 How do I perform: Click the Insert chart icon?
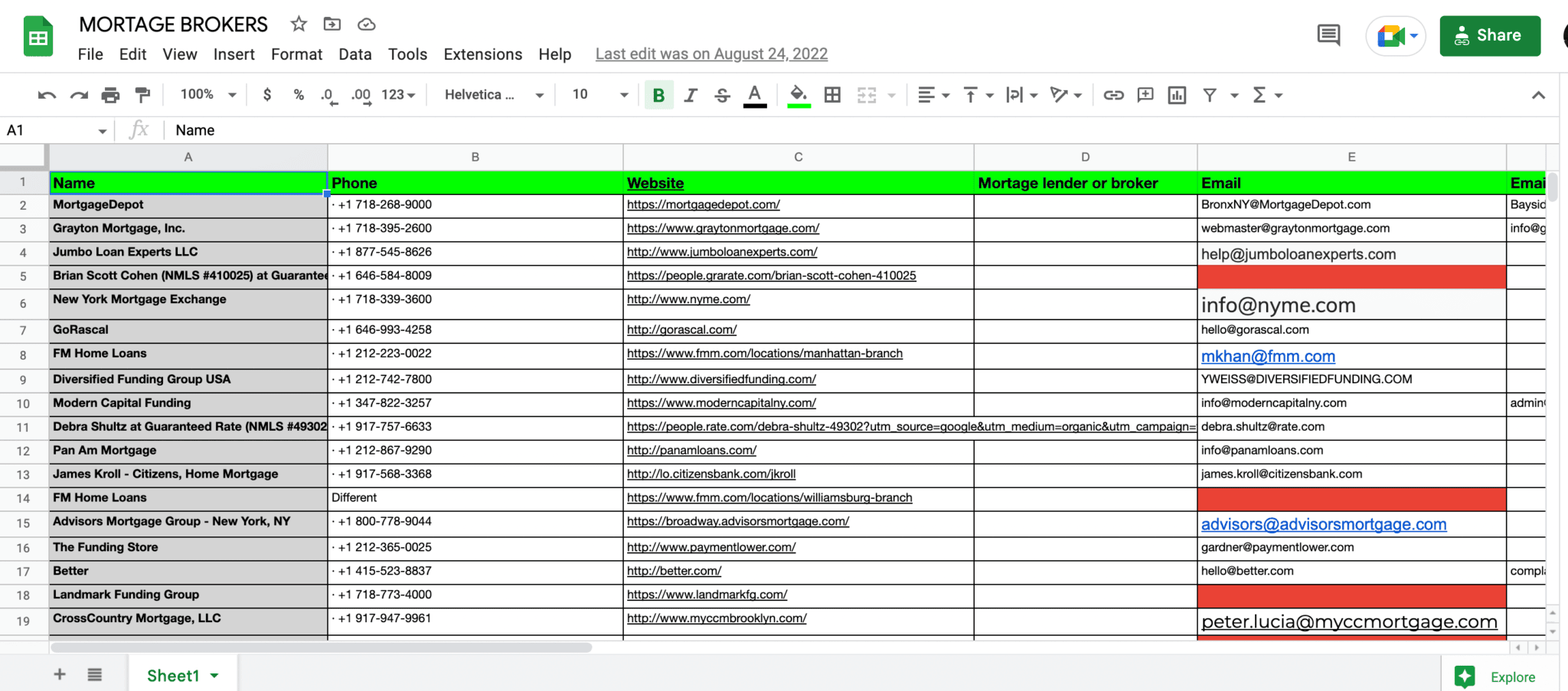[1177, 95]
